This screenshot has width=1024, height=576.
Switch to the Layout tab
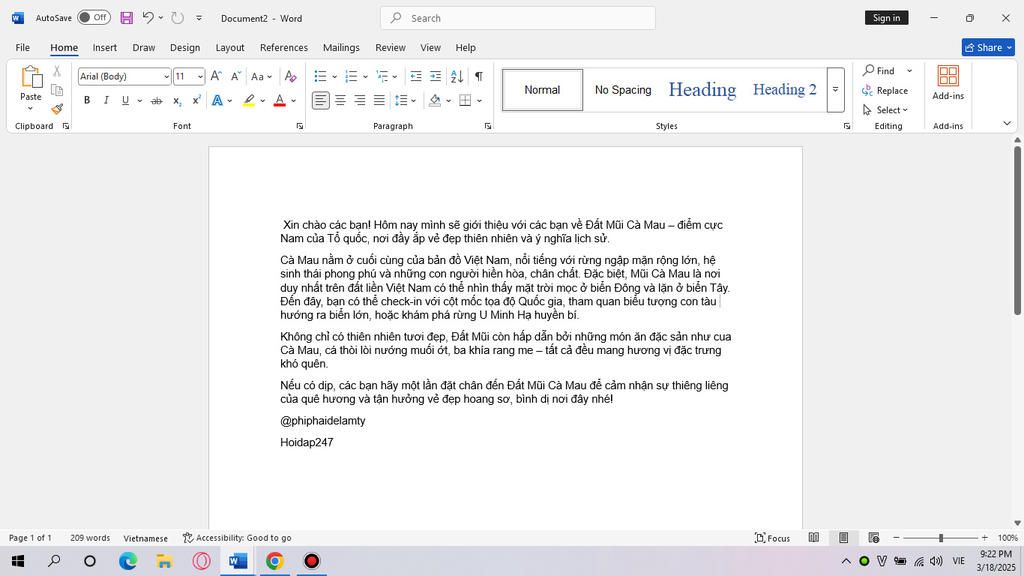click(x=230, y=48)
